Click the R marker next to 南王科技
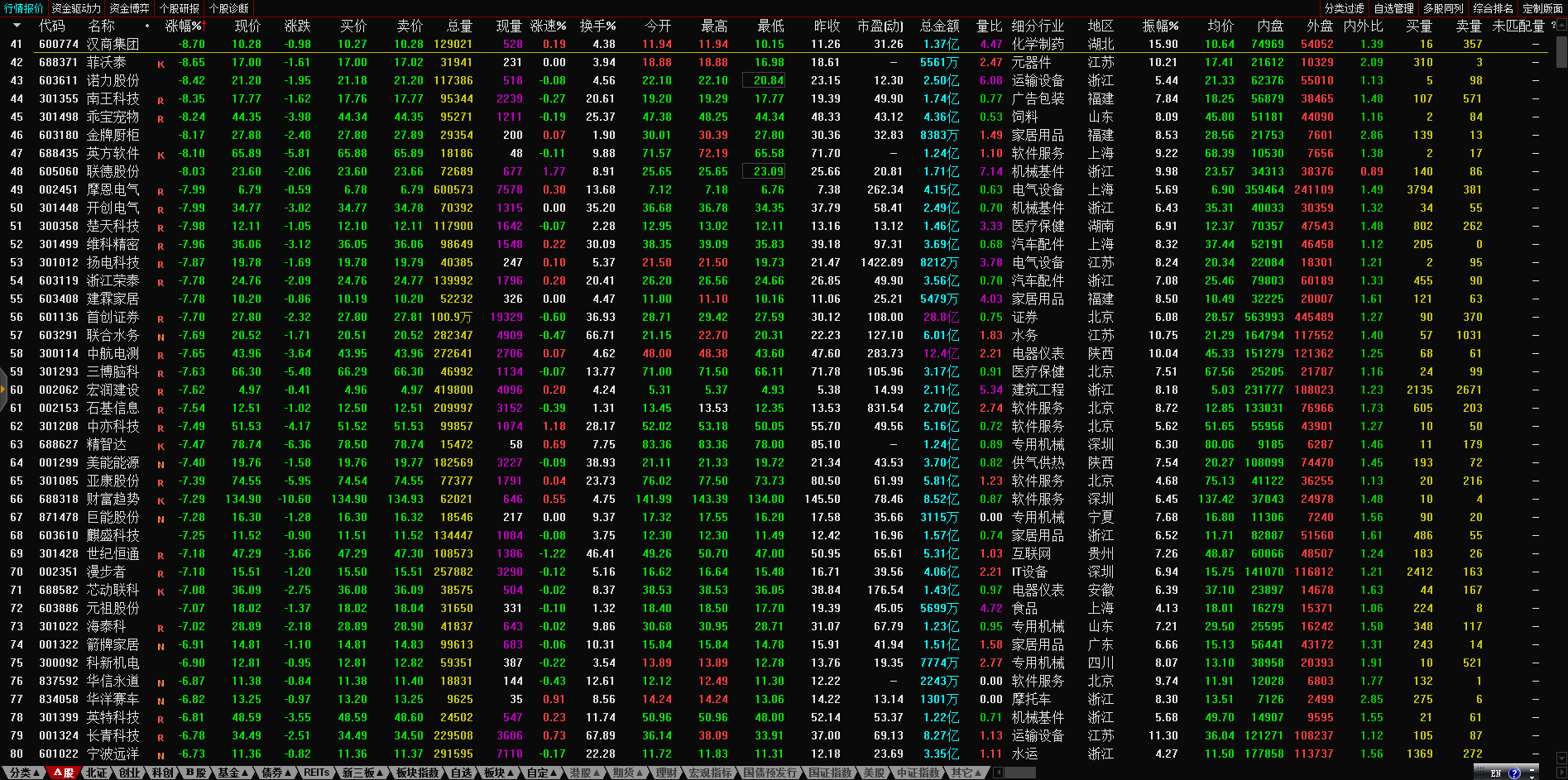 click(x=161, y=100)
